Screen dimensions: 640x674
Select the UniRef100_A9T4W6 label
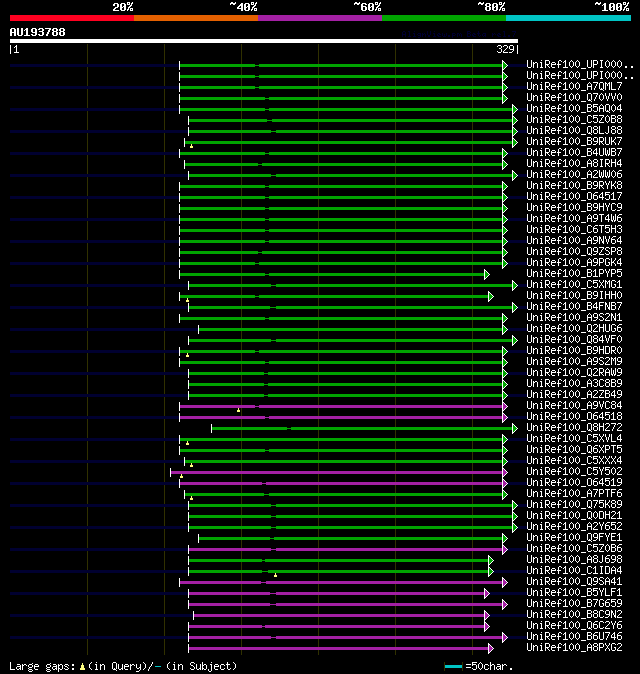coord(574,218)
